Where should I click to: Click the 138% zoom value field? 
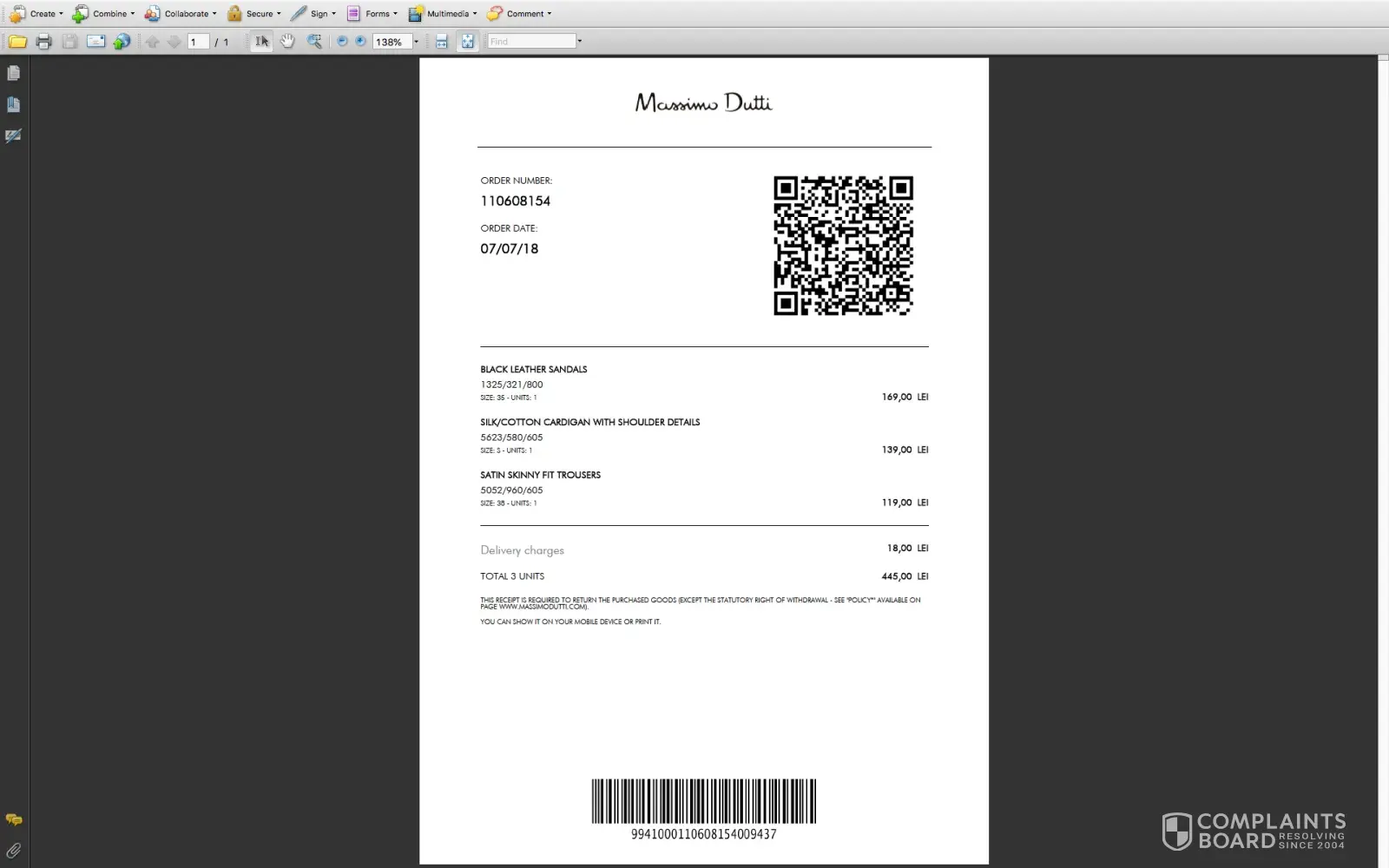(x=392, y=42)
